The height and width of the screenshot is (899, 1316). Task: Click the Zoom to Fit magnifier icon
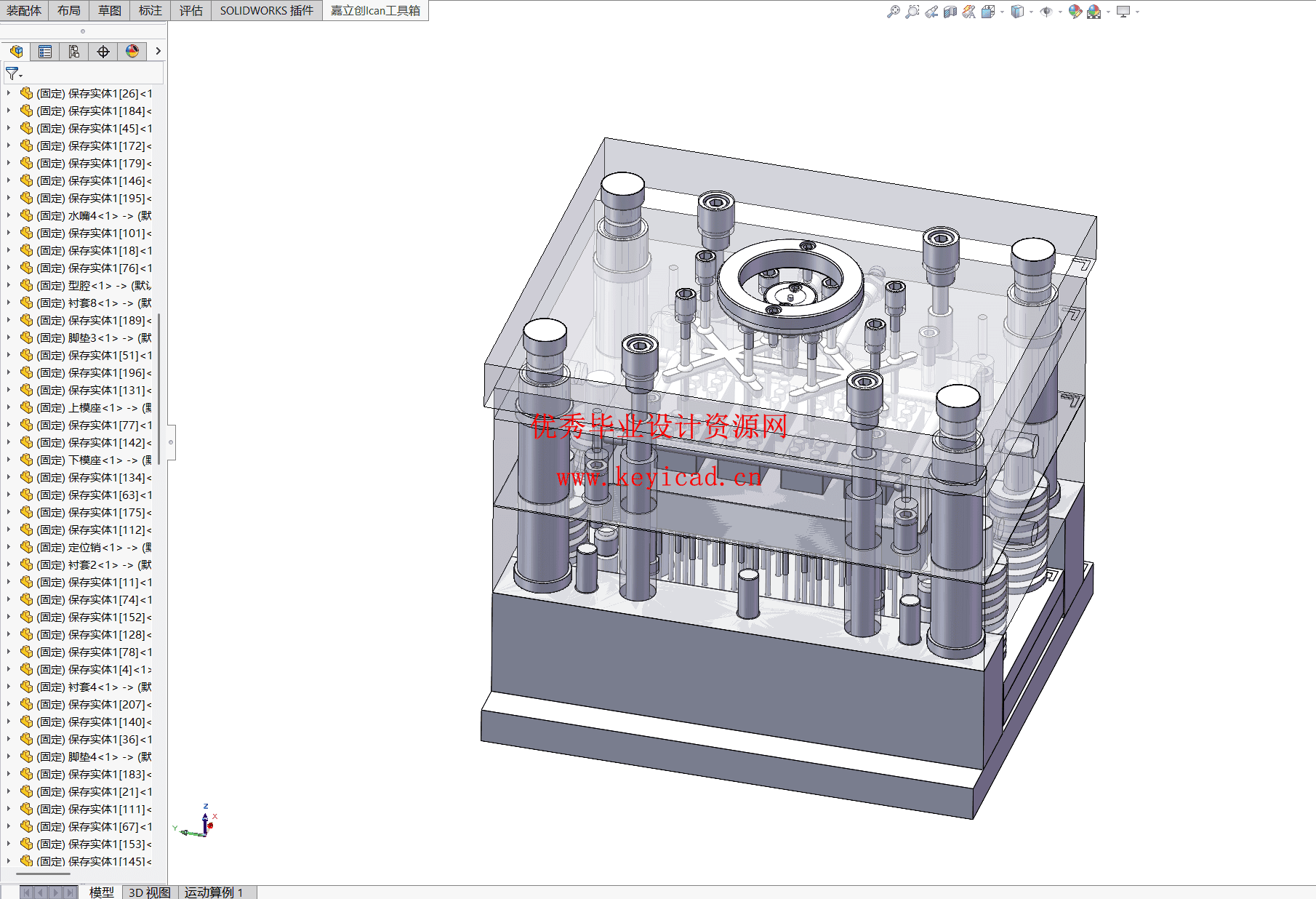click(x=894, y=12)
